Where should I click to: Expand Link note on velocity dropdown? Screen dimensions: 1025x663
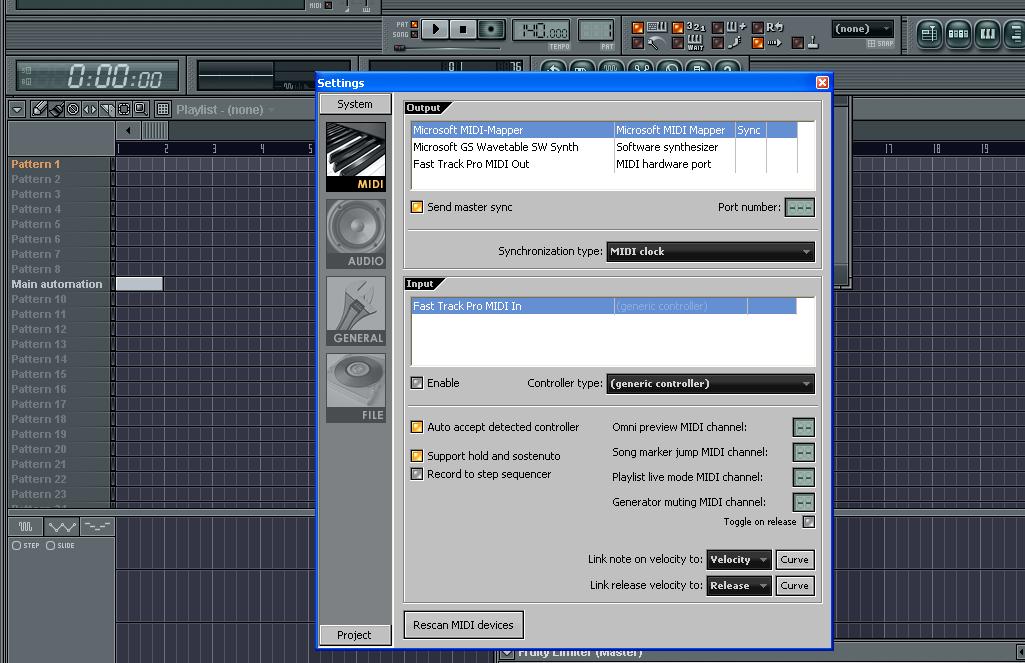click(x=738, y=560)
